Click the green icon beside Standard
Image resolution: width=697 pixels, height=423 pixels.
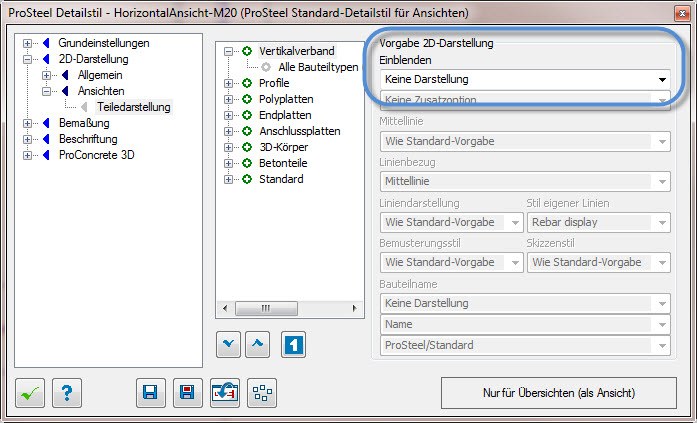coord(247,179)
